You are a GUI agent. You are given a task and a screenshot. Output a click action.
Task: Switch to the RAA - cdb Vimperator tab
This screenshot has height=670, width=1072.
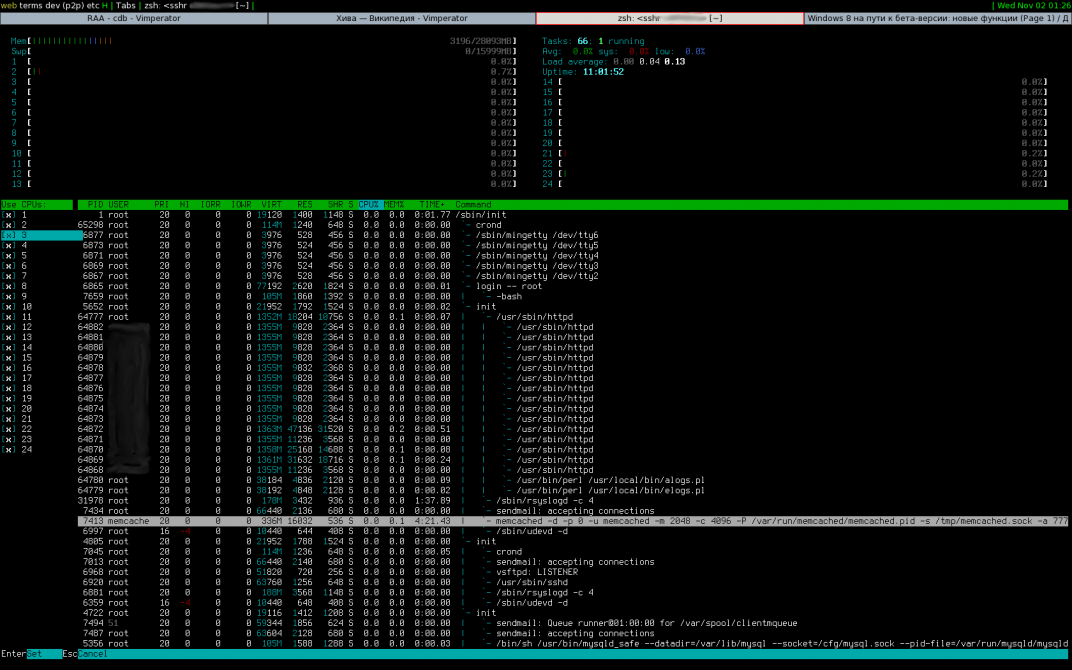pos(133,18)
